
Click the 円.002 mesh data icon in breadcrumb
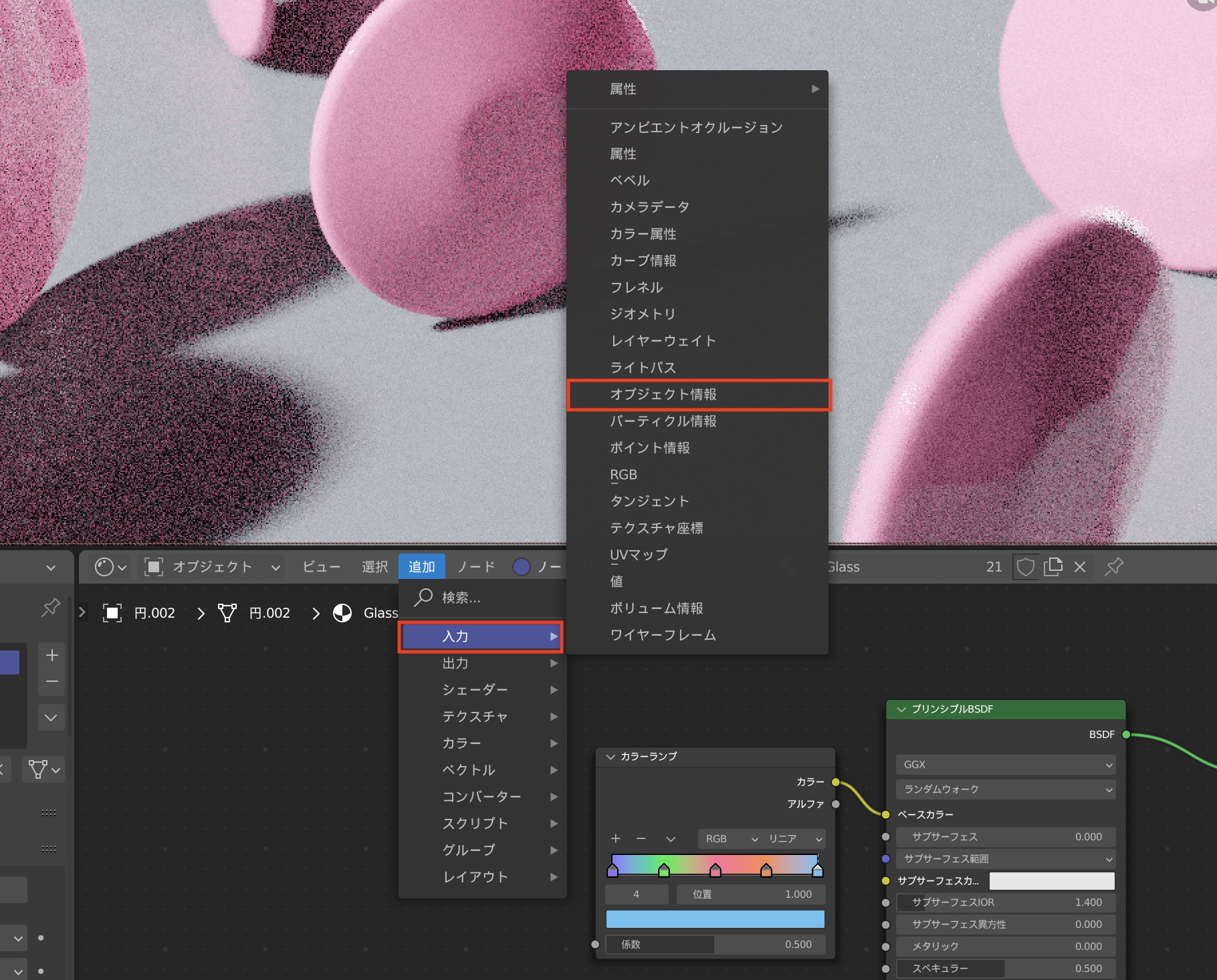click(227, 613)
